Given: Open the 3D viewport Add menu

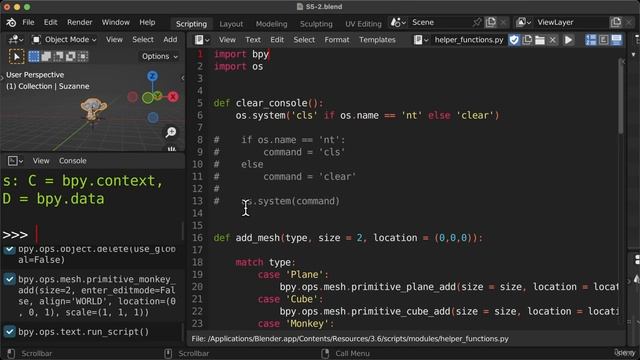Looking at the screenshot, I should pyautogui.click(x=170, y=40).
